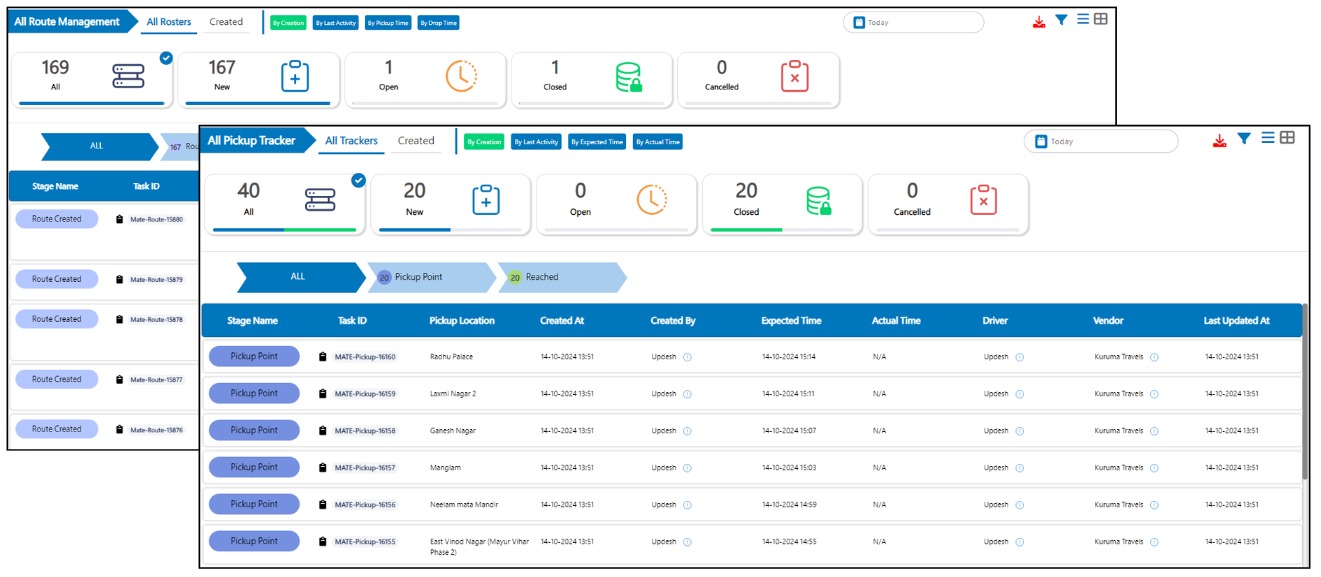Switch Pickup Tracker to grid view

coord(1287,138)
